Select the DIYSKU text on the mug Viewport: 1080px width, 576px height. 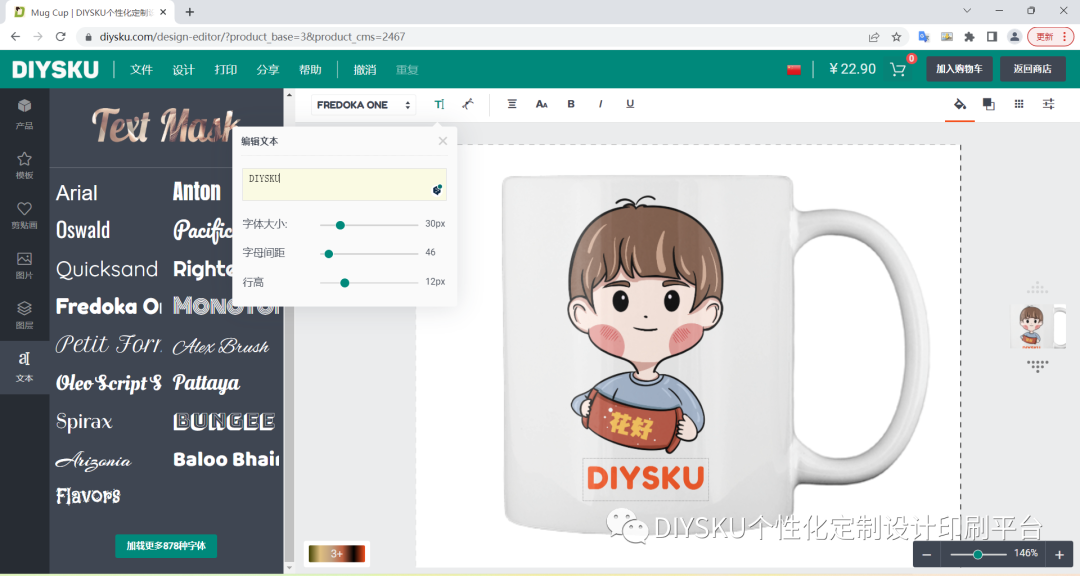point(645,478)
